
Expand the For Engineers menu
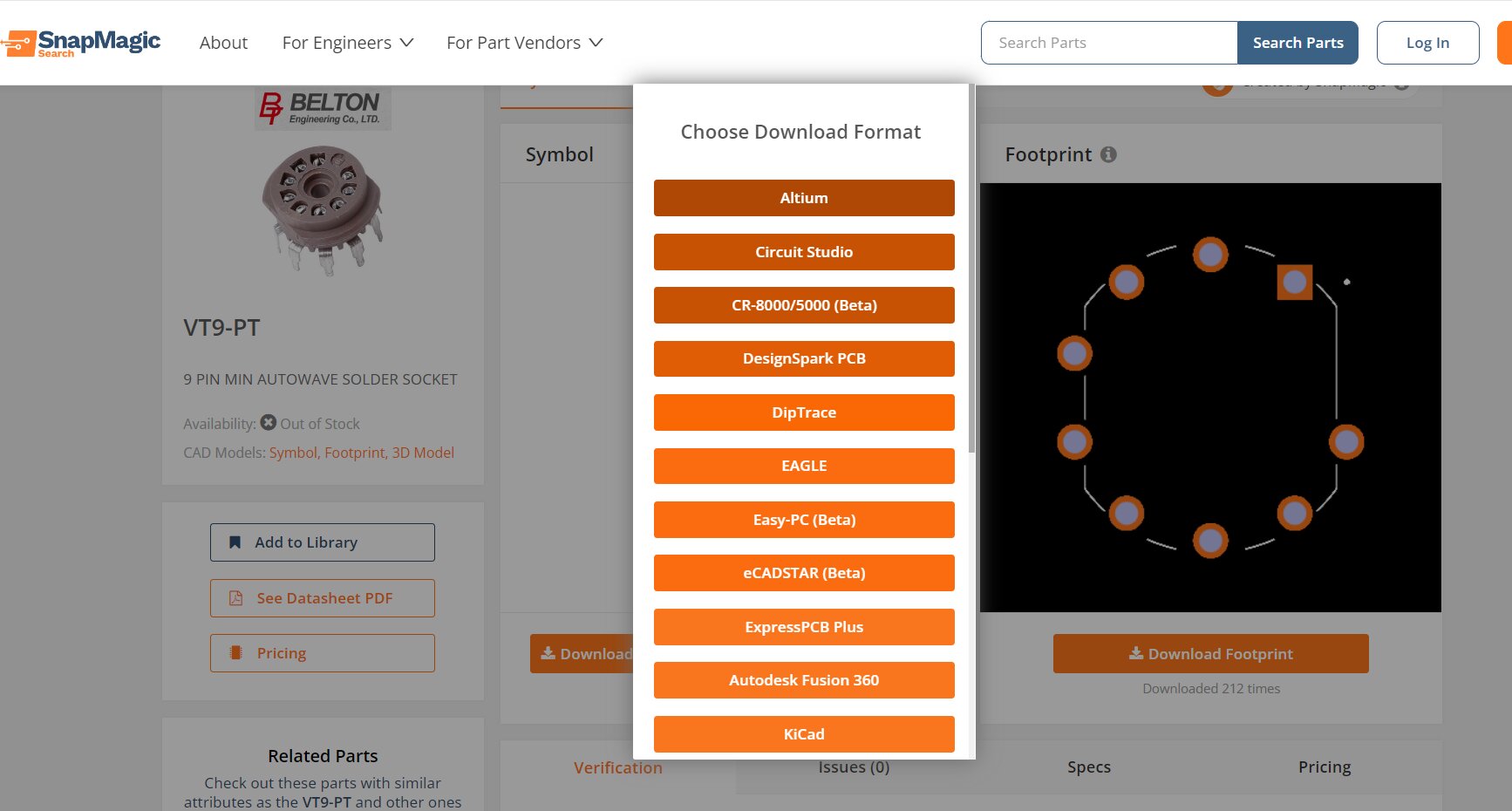[x=347, y=43]
